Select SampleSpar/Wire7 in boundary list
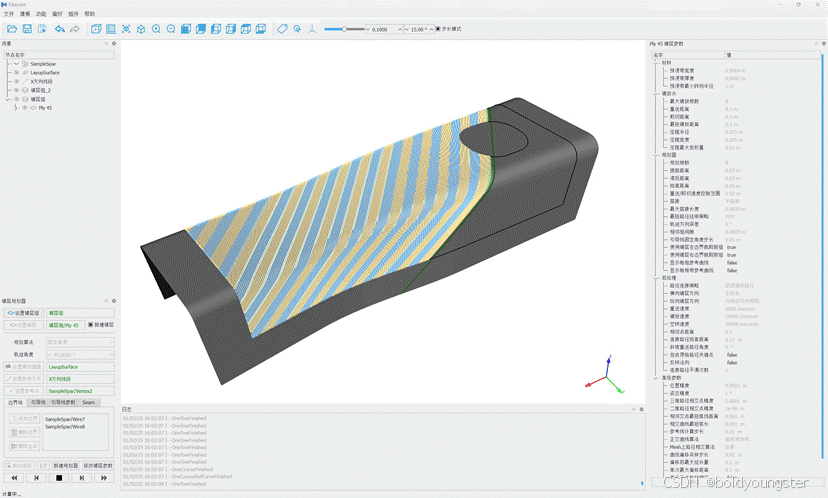 (x=65, y=419)
